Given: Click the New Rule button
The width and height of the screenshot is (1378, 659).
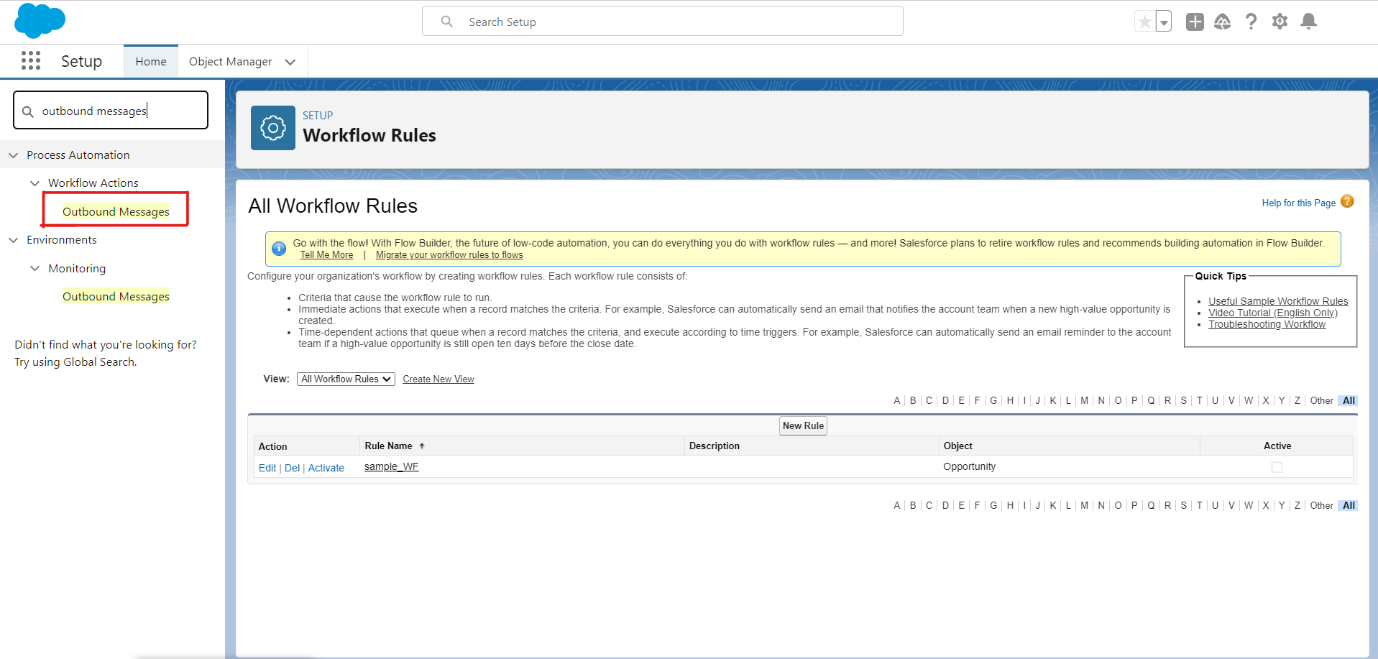Looking at the screenshot, I should 803,426.
